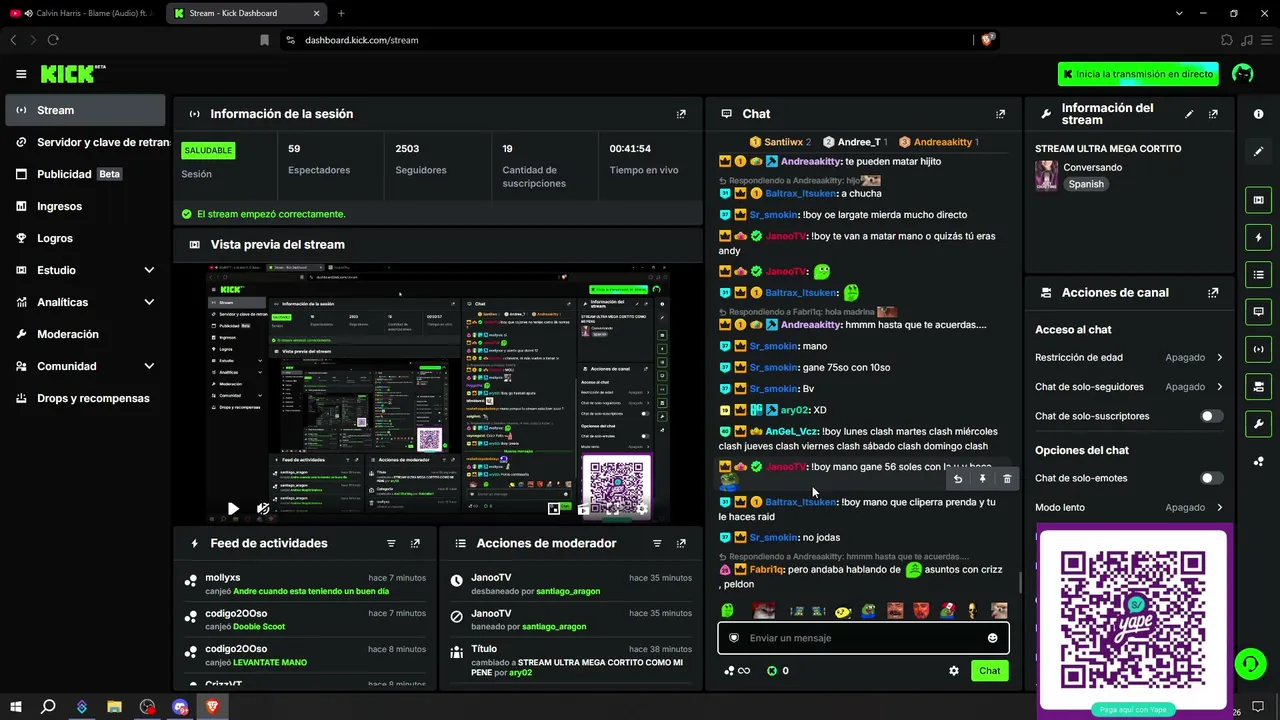The image size is (1280, 720).
Task: Go to Stream in the sidebar
Action: pos(85,110)
